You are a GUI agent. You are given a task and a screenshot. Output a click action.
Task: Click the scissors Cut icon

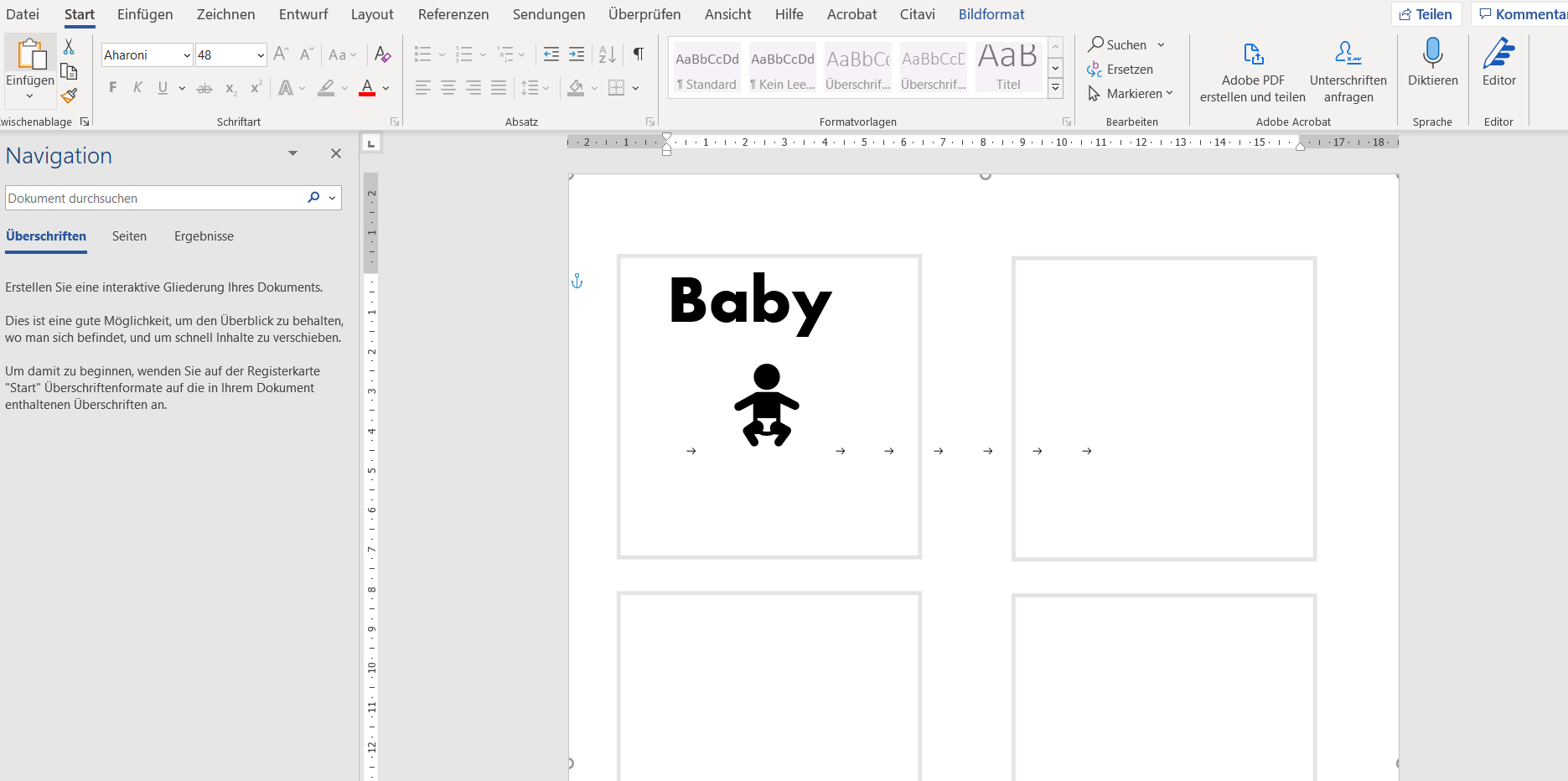[69, 47]
